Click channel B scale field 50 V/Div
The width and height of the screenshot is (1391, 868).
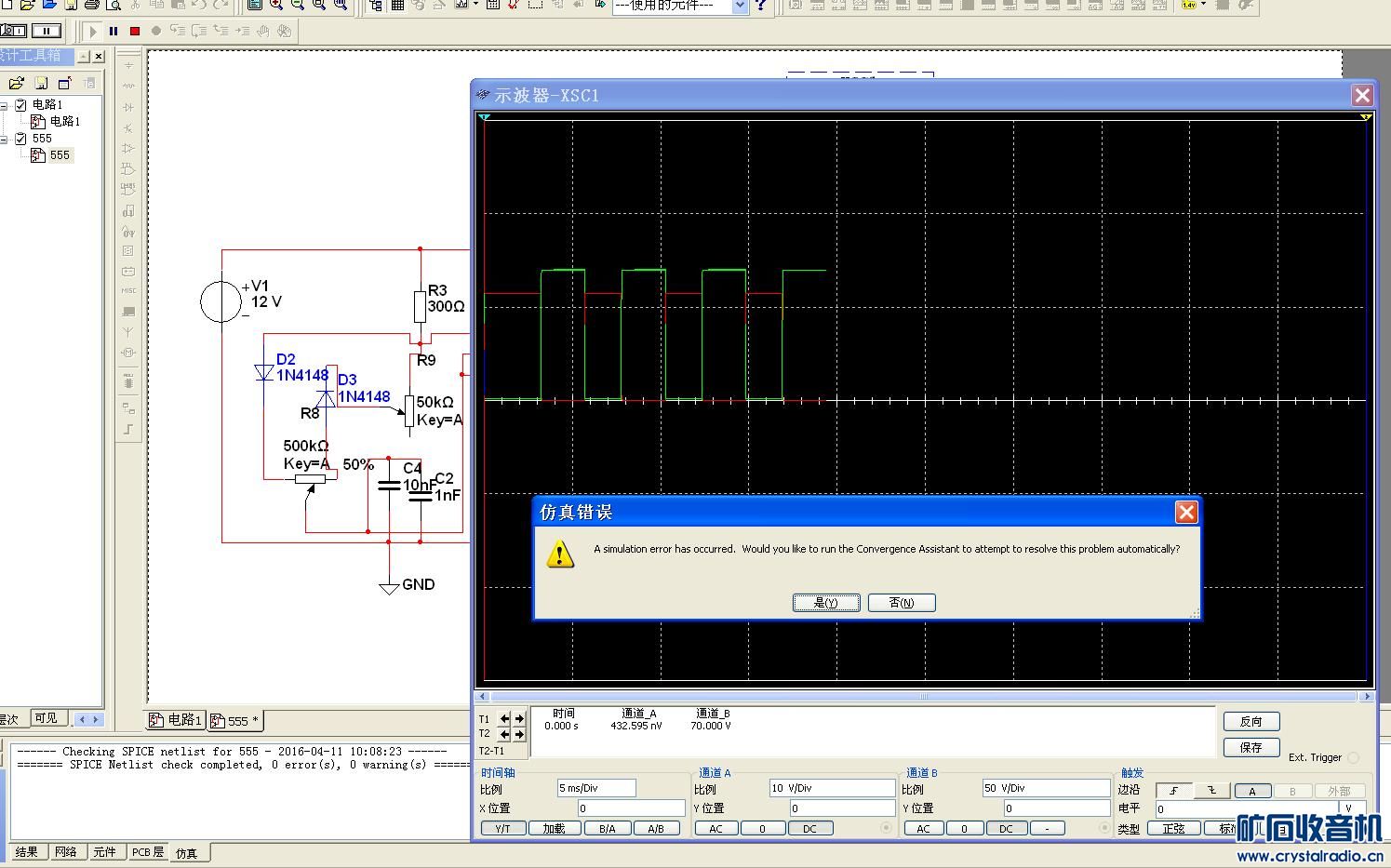point(1047,788)
